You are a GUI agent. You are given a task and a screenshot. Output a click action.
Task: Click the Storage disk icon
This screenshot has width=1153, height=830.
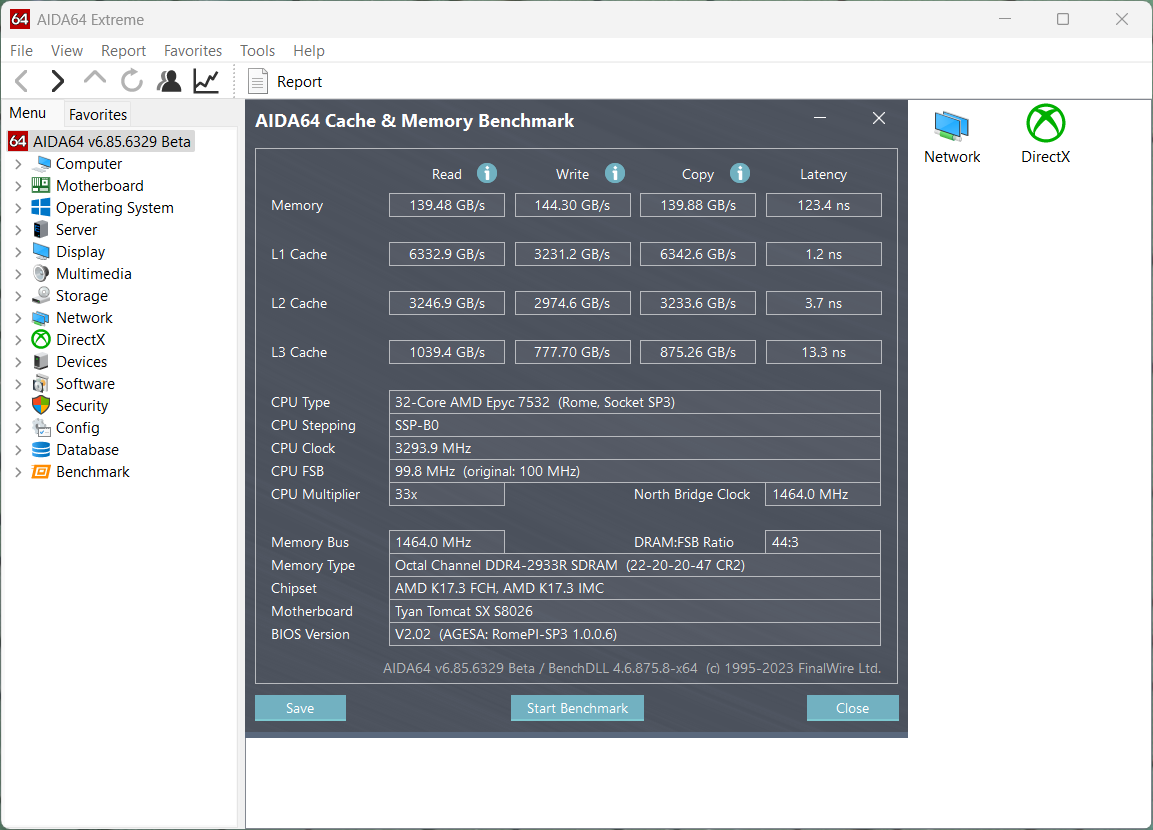coord(41,296)
